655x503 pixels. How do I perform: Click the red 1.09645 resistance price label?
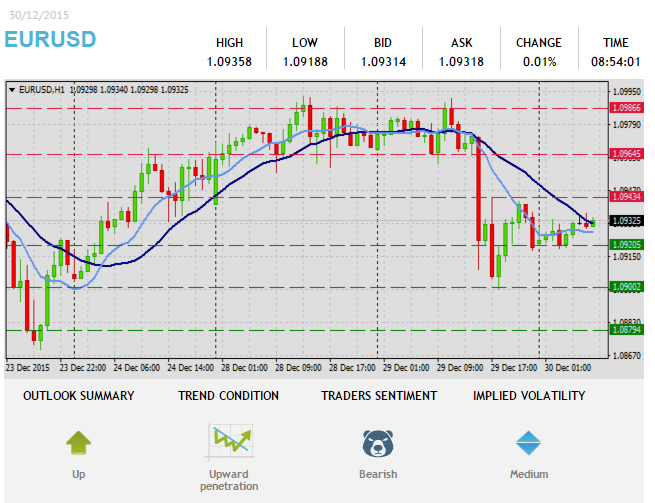coord(627,154)
